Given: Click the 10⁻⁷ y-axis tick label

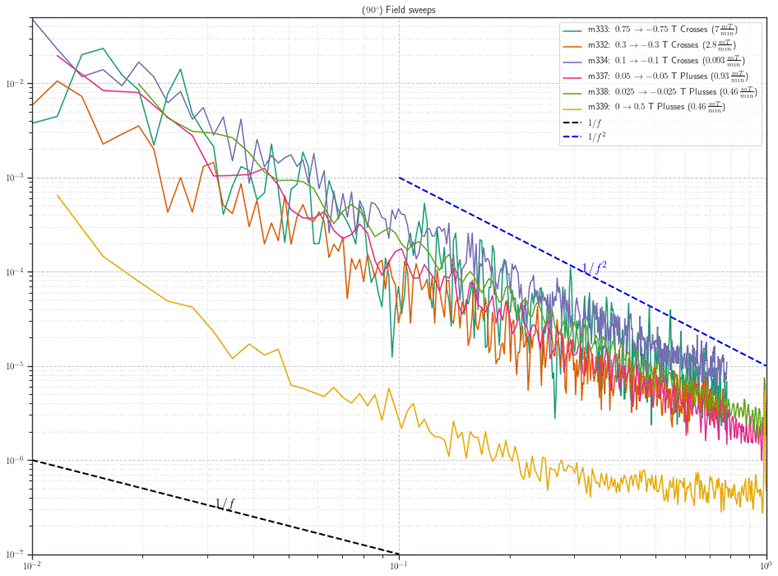Looking at the screenshot, I should (x=16, y=554).
